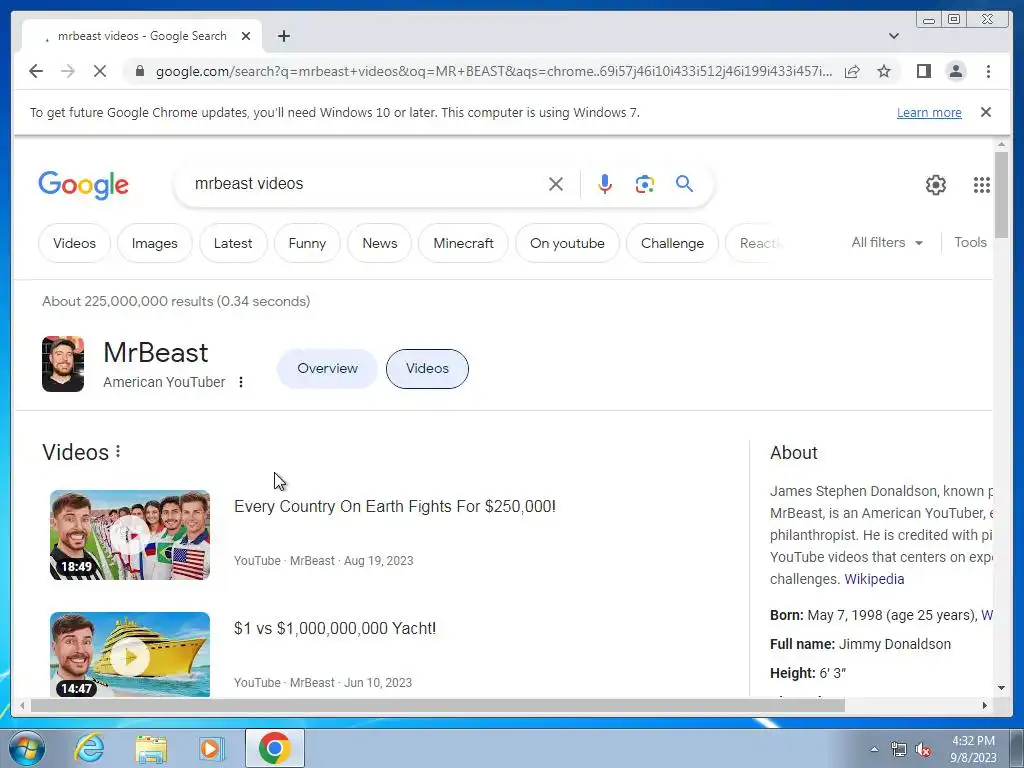
Task: Play the Every Country On Earth thumbnail
Action: tap(130, 535)
